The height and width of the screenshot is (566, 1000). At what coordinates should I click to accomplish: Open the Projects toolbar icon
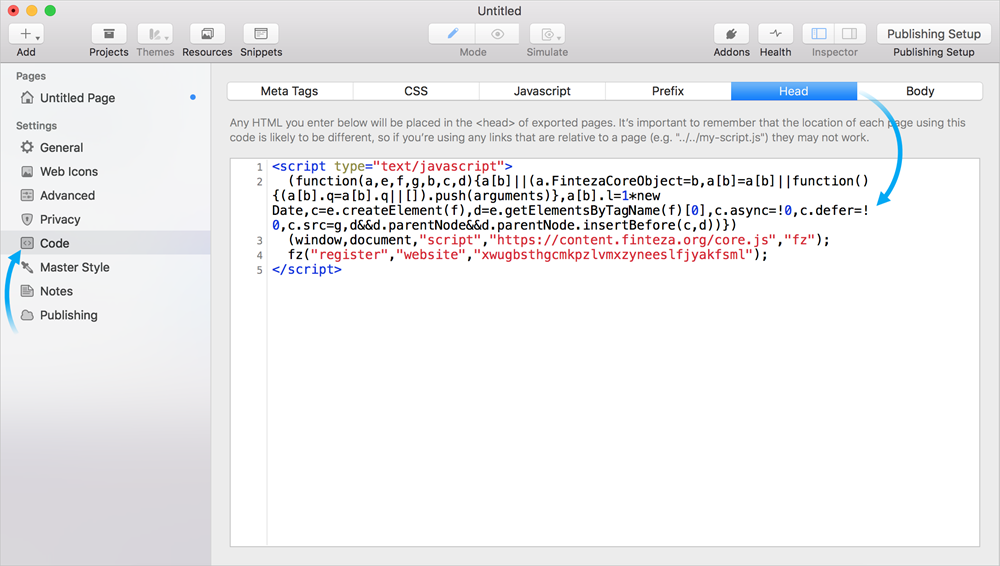tap(108, 34)
